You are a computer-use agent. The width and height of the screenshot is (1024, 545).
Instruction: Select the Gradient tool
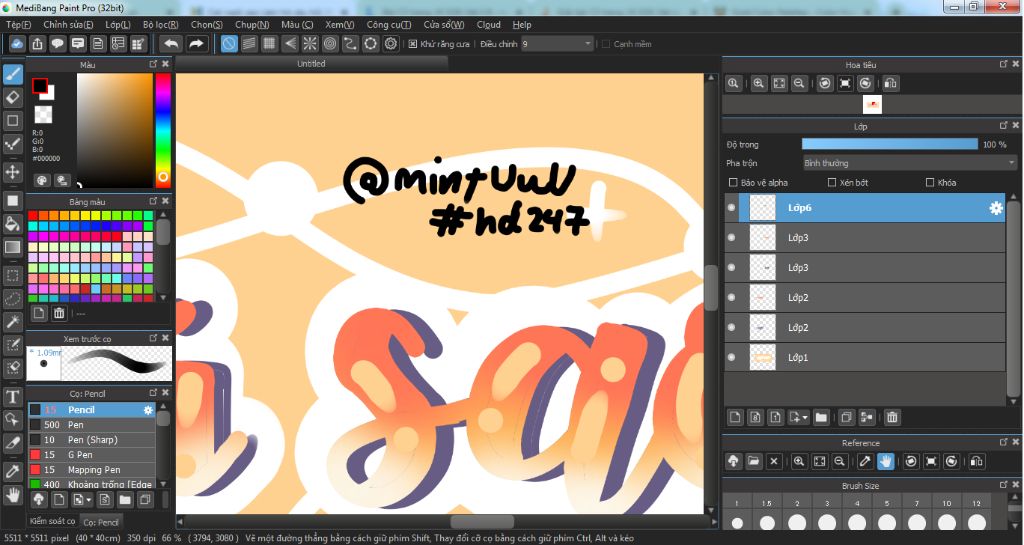[x=12, y=247]
